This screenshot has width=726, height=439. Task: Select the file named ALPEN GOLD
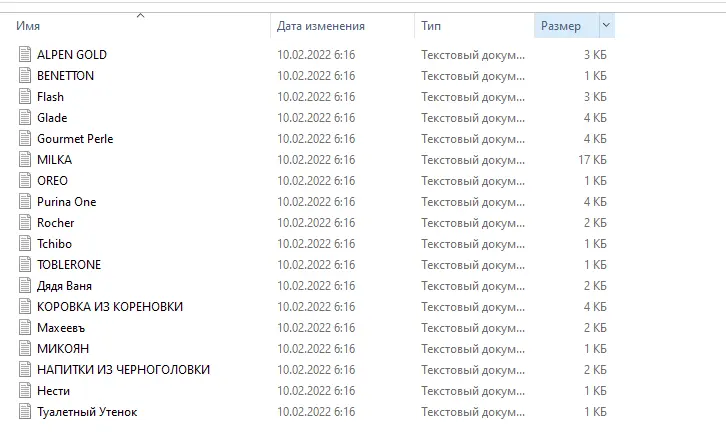pyautogui.click(x=72, y=55)
